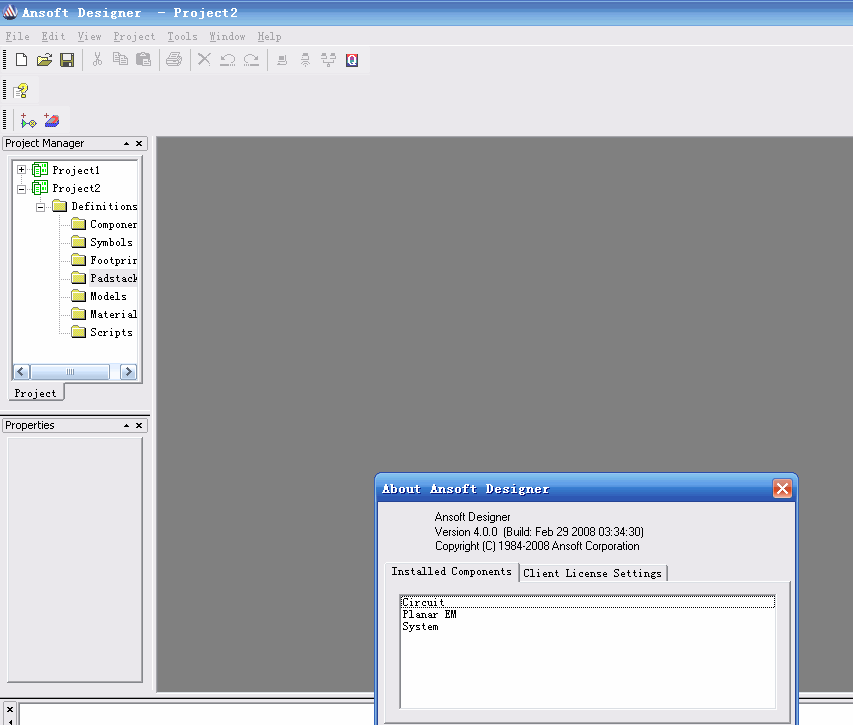Paste using the clipboard toolbar icon

click(143, 59)
